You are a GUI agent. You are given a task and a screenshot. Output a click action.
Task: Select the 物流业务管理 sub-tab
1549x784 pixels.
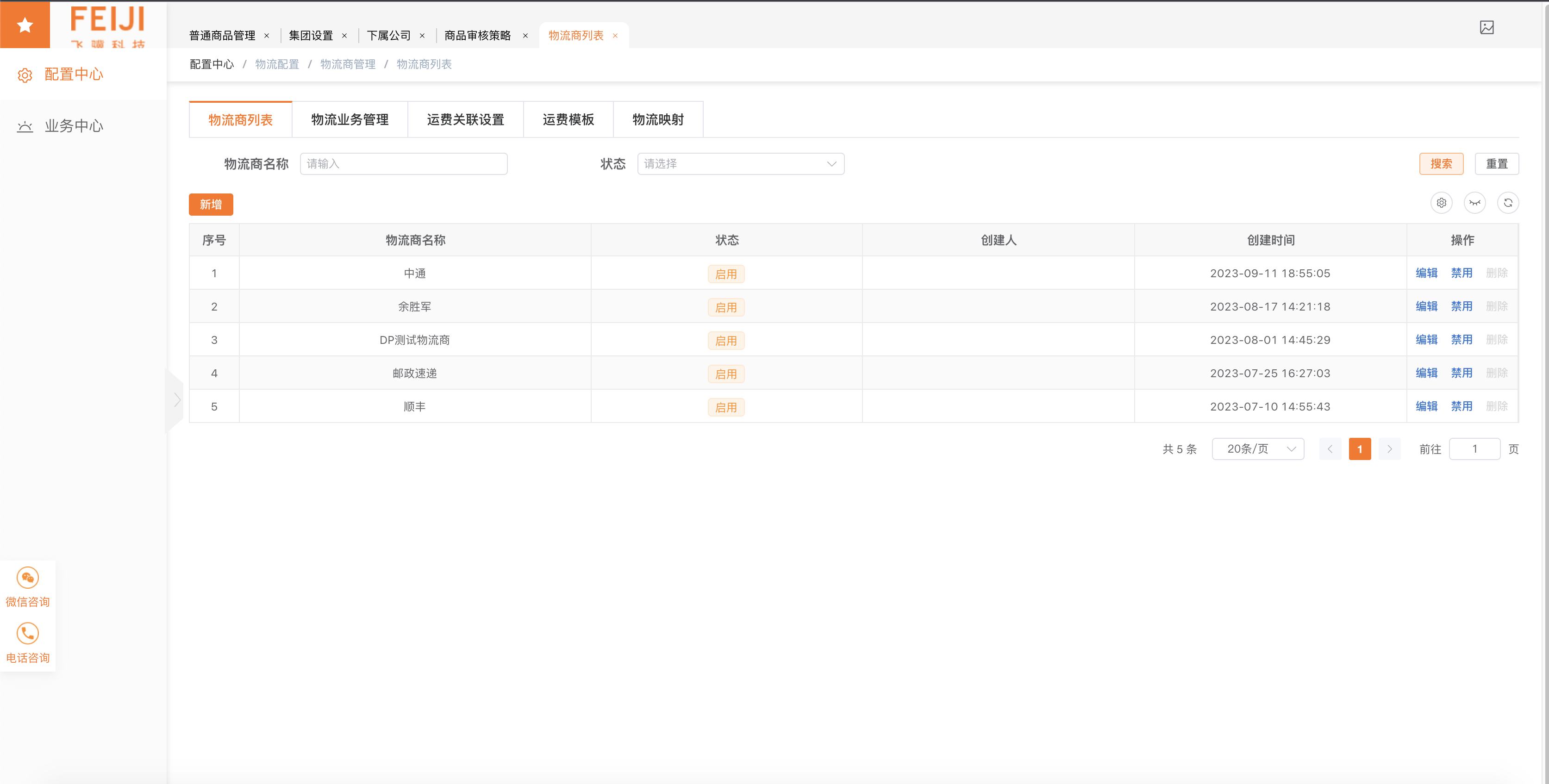tap(350, 120)
